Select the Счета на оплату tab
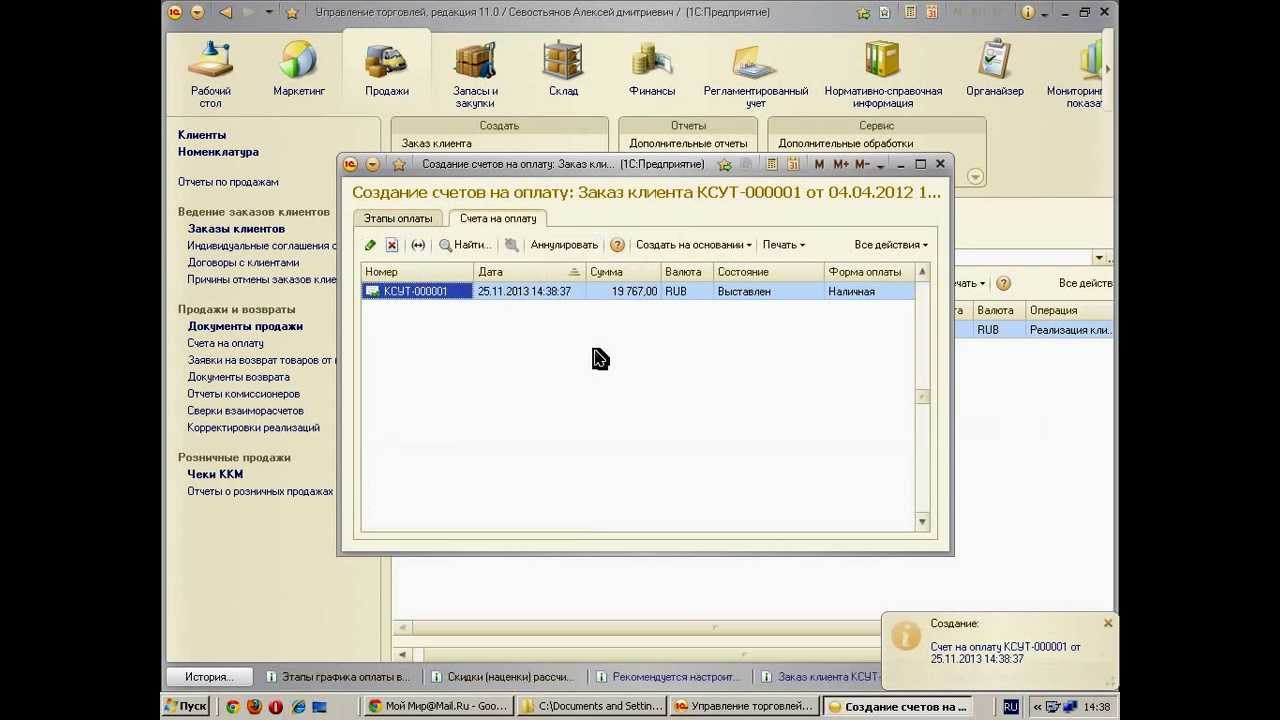 498,218
